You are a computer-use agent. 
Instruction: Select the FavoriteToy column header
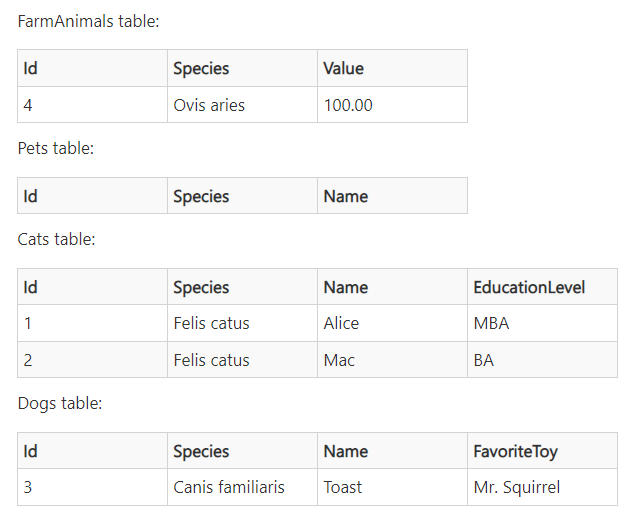point(542,451)
